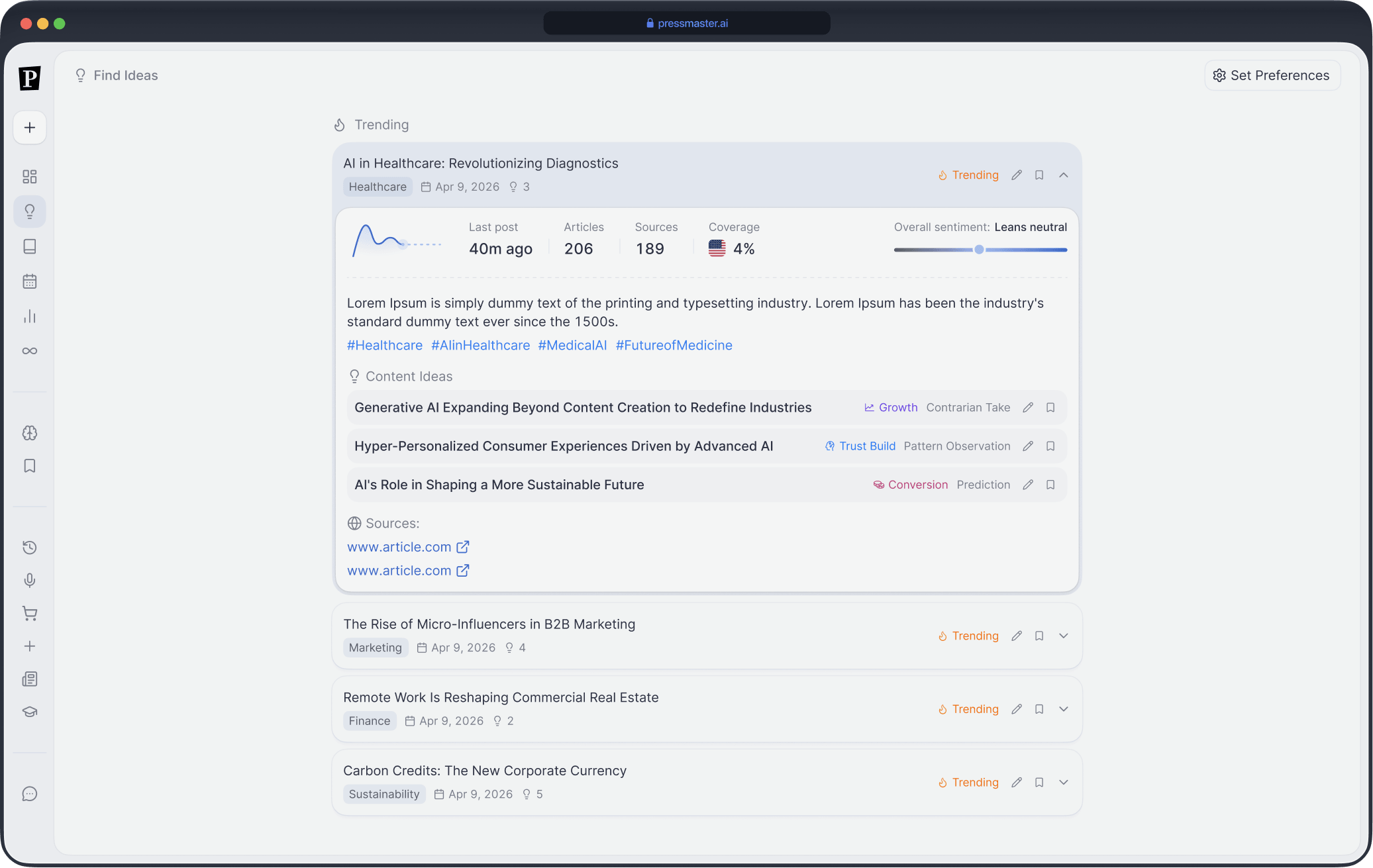Bookmark the Generative AI Expanding content idea
Viewport: 1373px width, 868px height.
point(1050,408)
